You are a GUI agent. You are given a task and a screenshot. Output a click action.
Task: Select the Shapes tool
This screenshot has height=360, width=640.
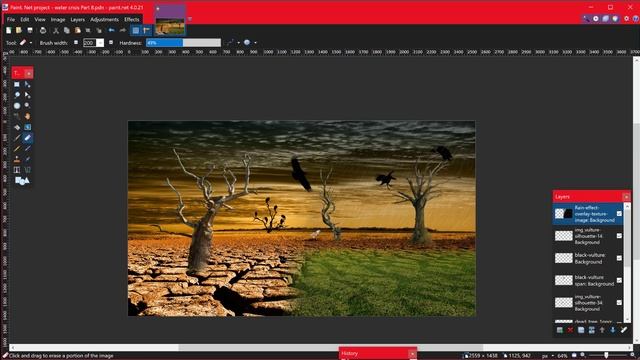(22, 180)
